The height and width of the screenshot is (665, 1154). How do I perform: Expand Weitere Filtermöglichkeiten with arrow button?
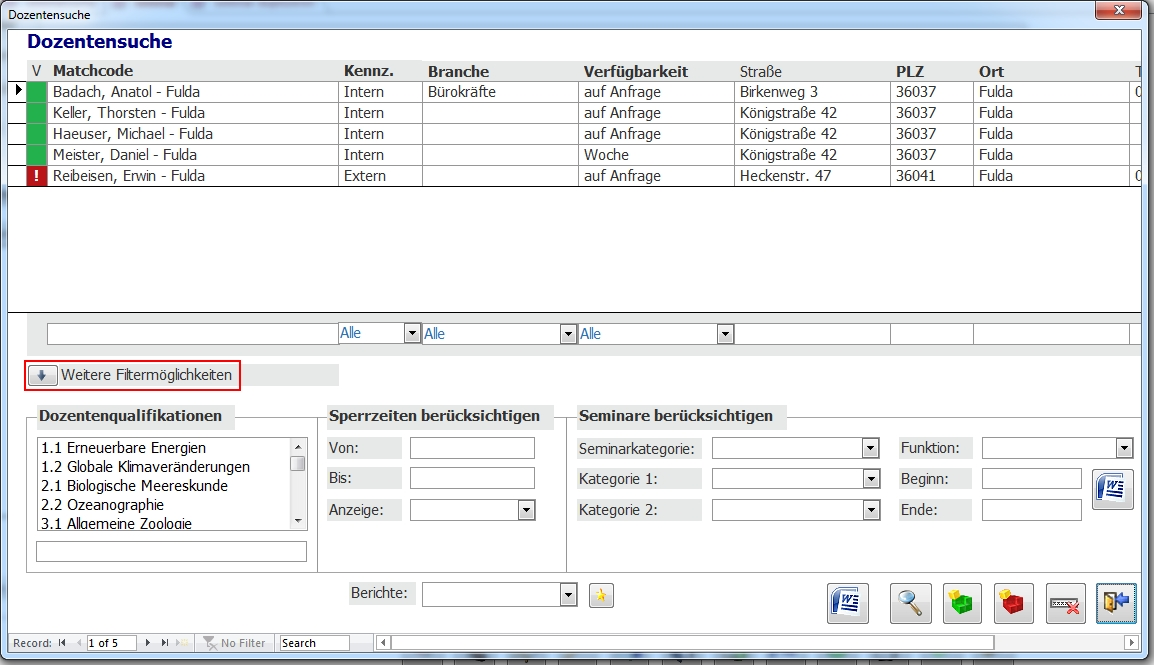pyautogui.click(x=42, y=376)
